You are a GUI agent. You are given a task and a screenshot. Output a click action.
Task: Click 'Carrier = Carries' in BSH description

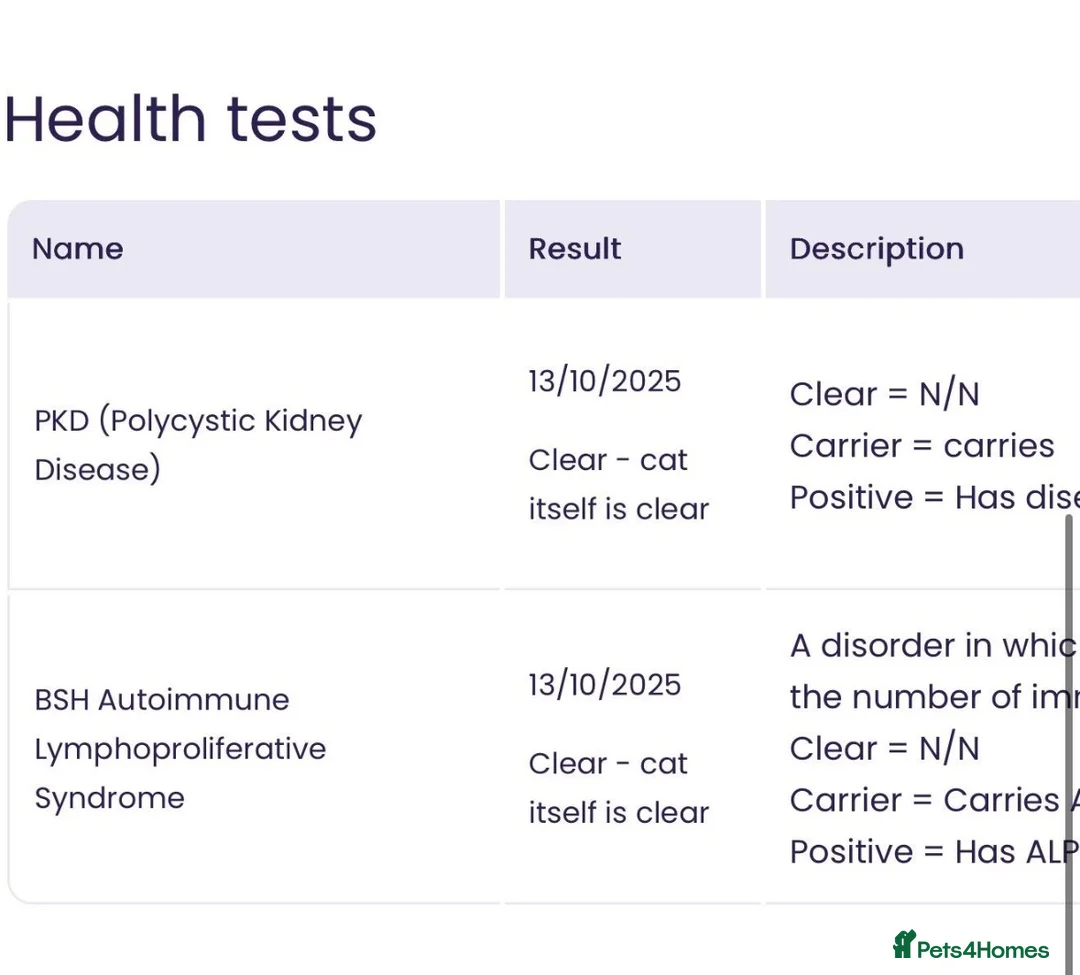pyautogui.click(x=923, y=800)
